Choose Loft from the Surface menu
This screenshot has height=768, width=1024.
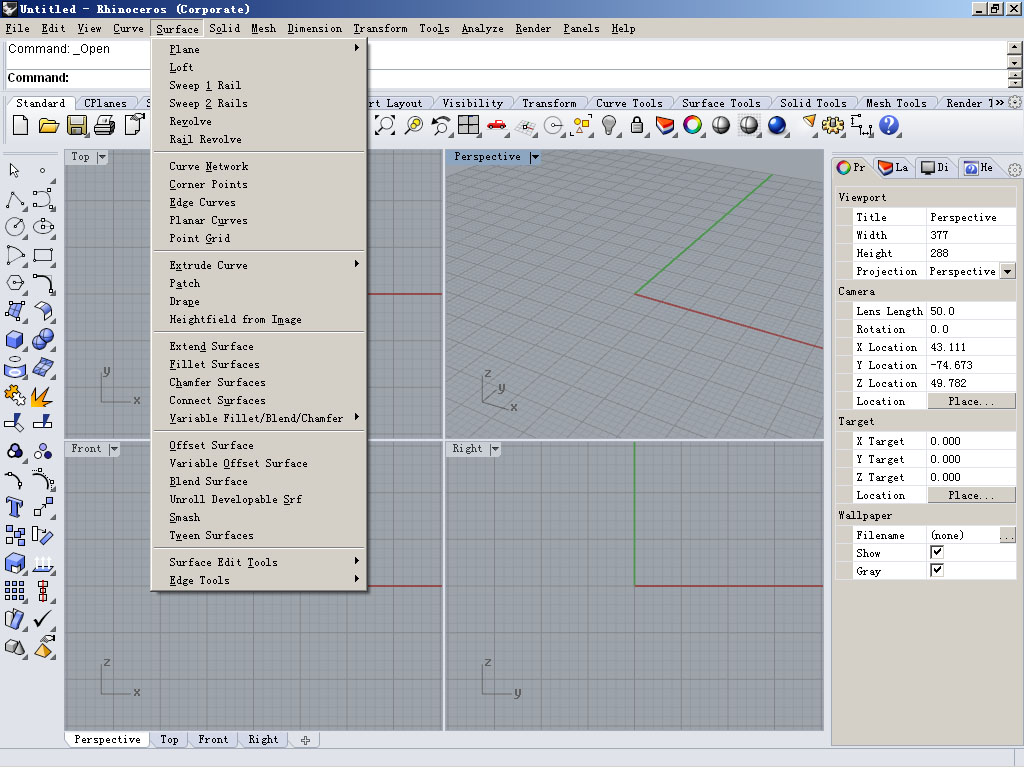pos(259,67)
